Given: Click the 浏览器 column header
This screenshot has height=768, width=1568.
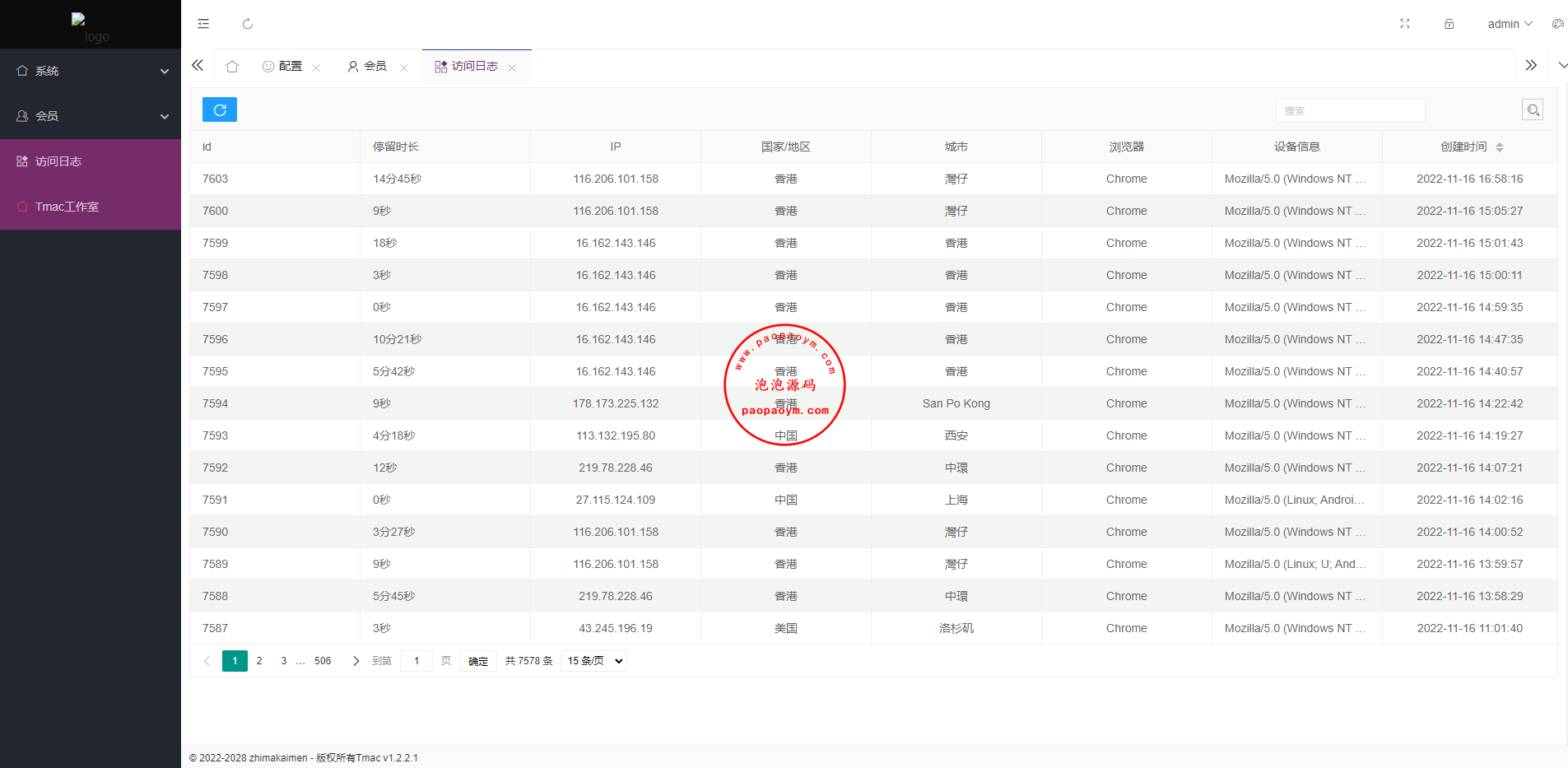Looking at the screenshot, I should coord(1127,147).
